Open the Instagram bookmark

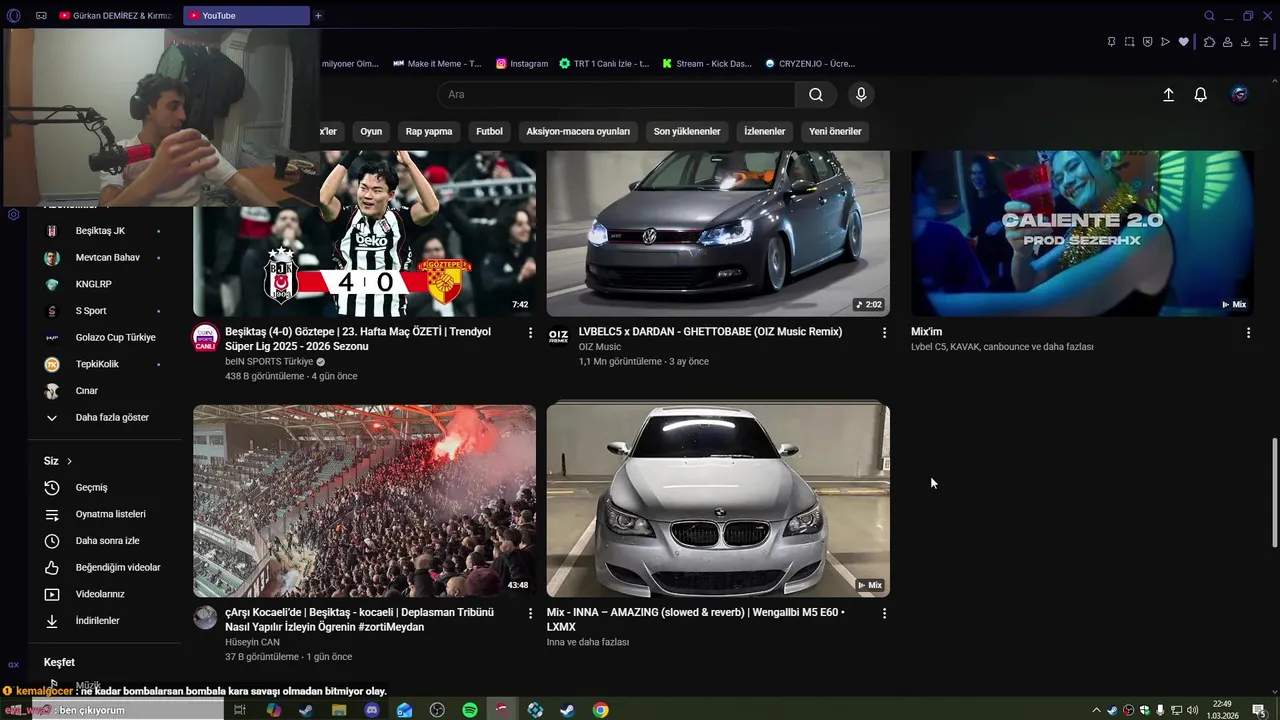pos(522,63)
